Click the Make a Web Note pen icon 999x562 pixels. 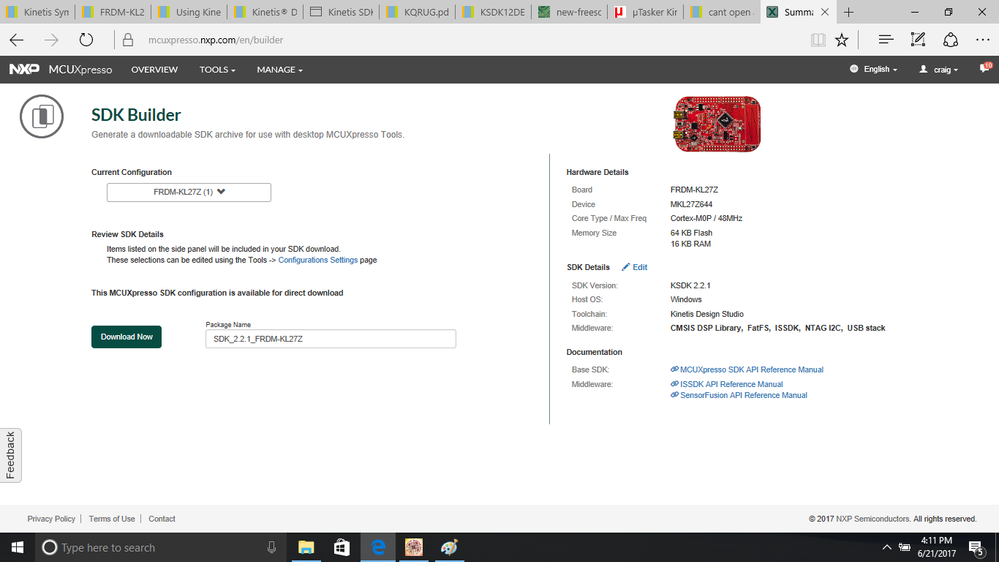click(x=917, y=40)
